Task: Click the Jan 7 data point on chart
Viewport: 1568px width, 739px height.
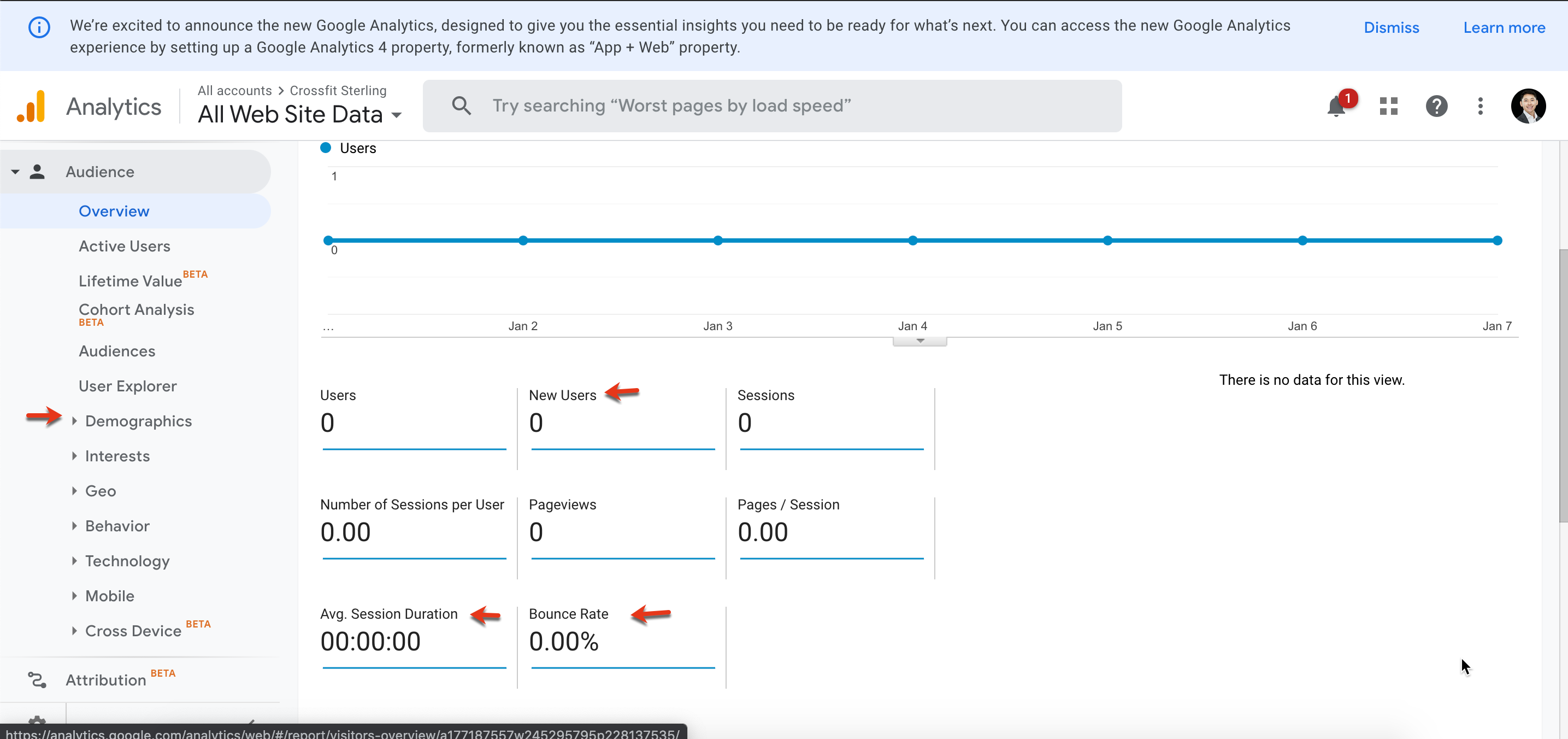Action: pos(1498,241)
